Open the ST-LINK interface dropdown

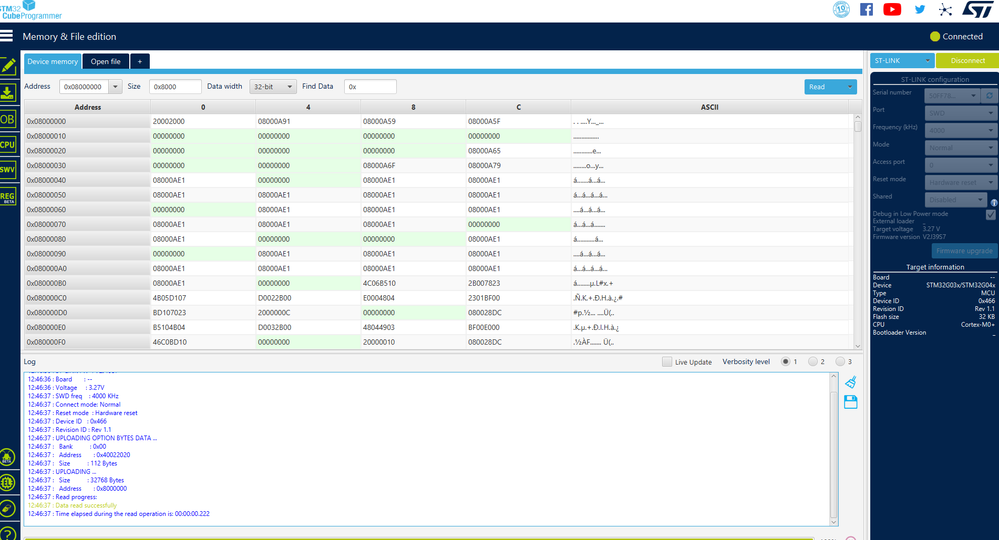(x=902, y=60)
